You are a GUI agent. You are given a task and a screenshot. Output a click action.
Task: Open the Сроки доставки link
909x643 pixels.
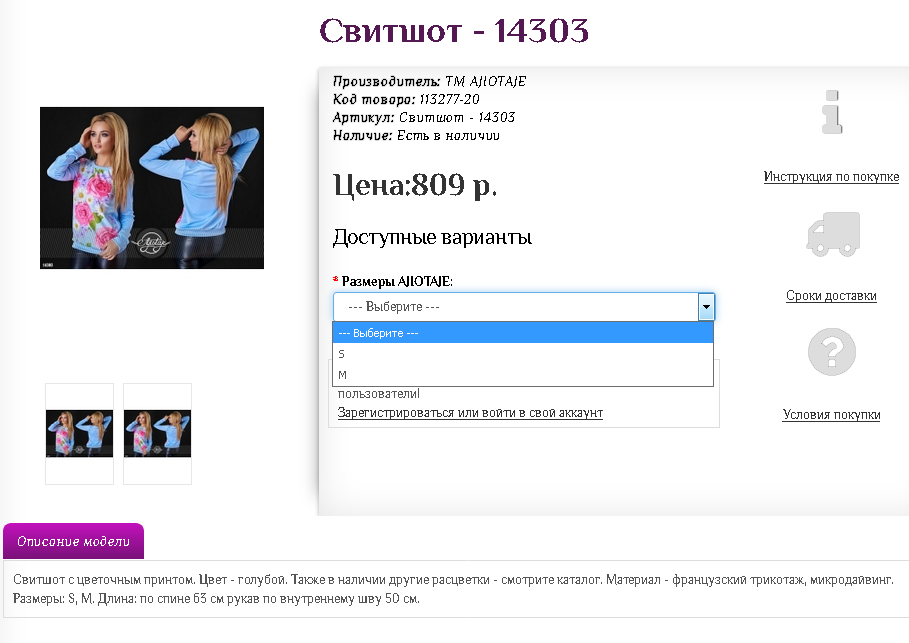(831, 295)
